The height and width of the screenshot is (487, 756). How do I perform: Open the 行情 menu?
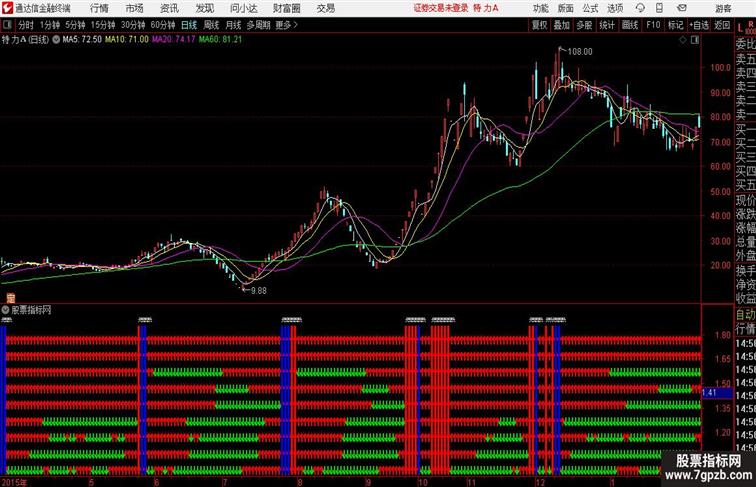coord(99,8)
